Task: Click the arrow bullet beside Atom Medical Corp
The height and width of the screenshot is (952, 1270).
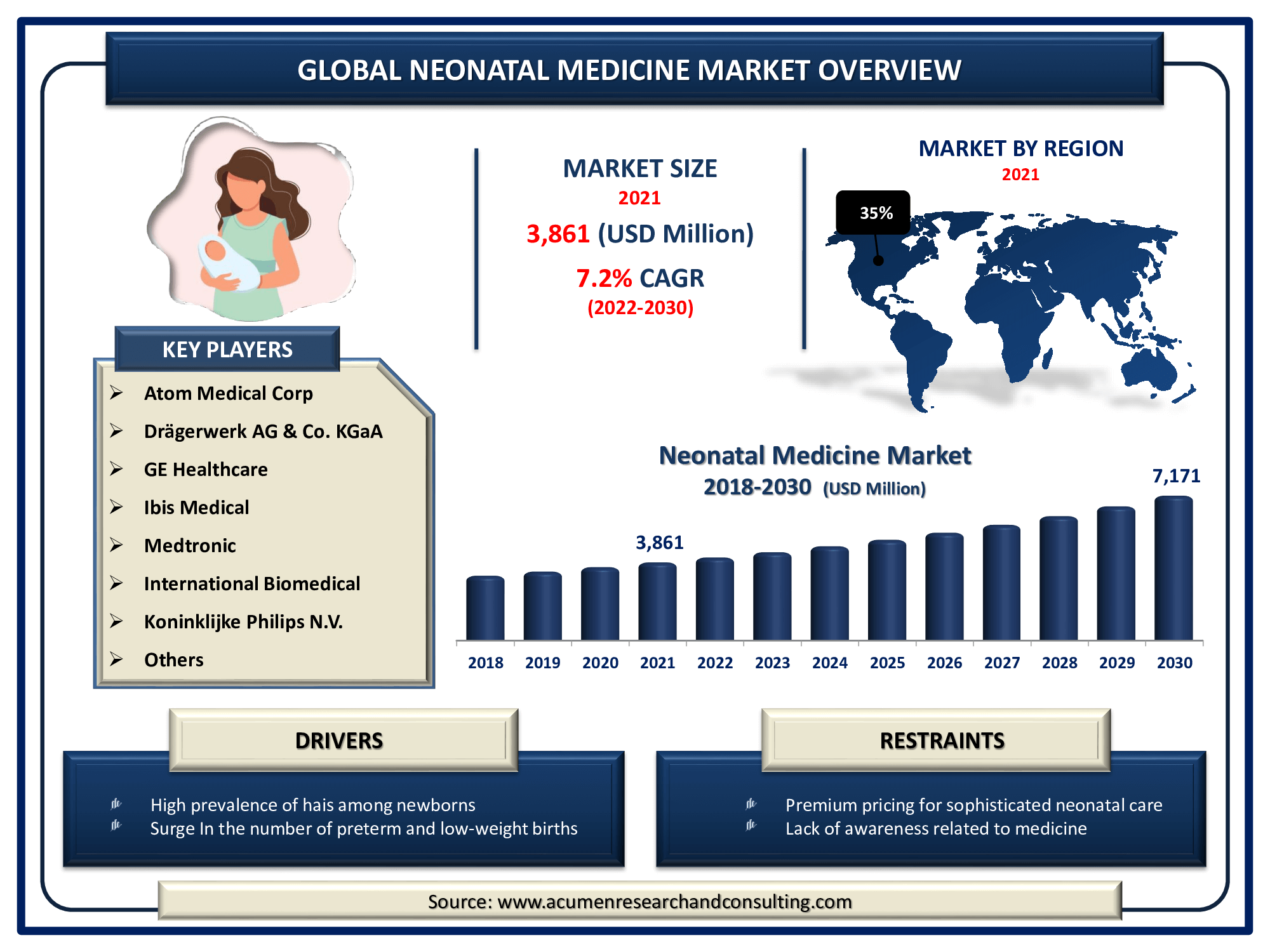Action: point(116,393)
